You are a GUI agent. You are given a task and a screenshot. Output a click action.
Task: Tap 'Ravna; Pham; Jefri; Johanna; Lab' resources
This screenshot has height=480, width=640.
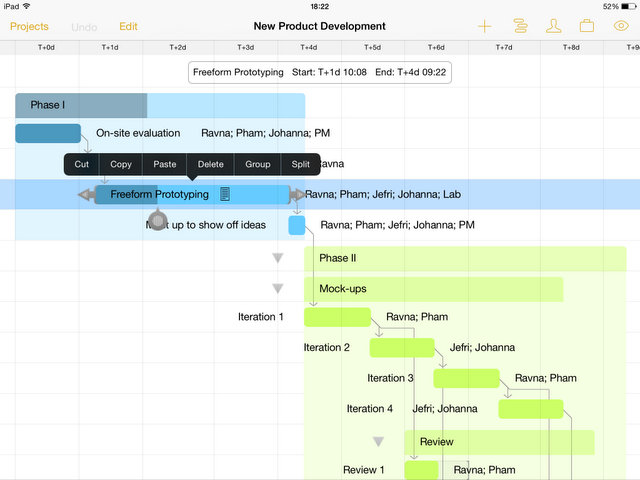point(383,194)
